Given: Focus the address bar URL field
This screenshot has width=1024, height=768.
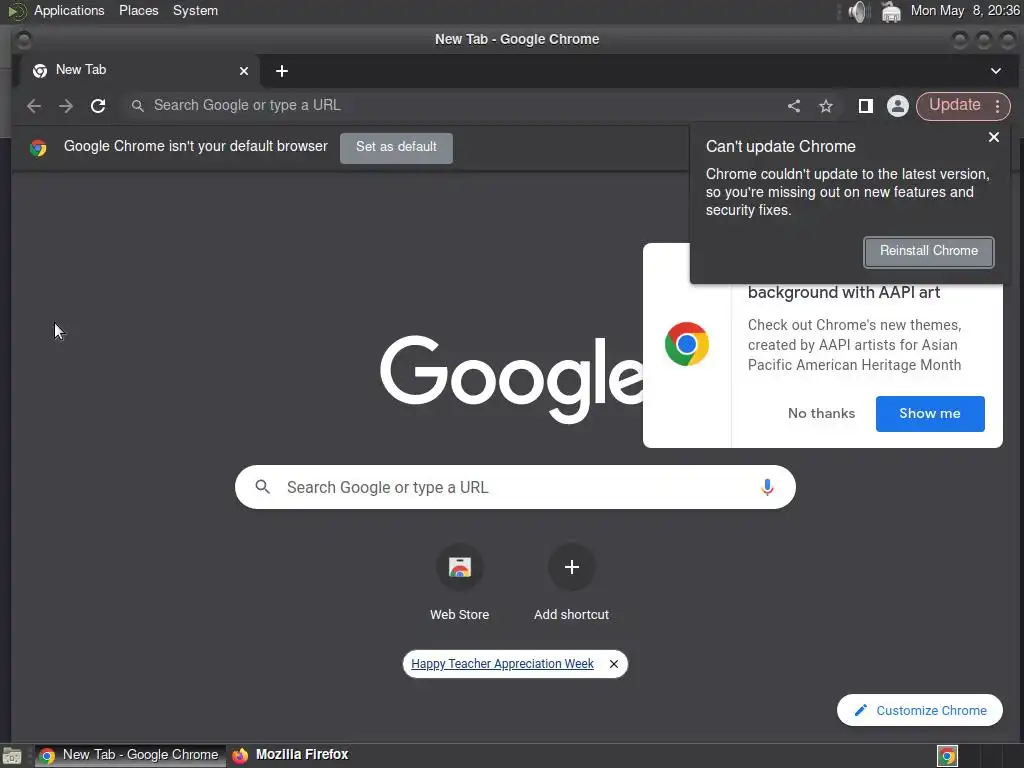Looking at the screenshot, I should point(451,105).
